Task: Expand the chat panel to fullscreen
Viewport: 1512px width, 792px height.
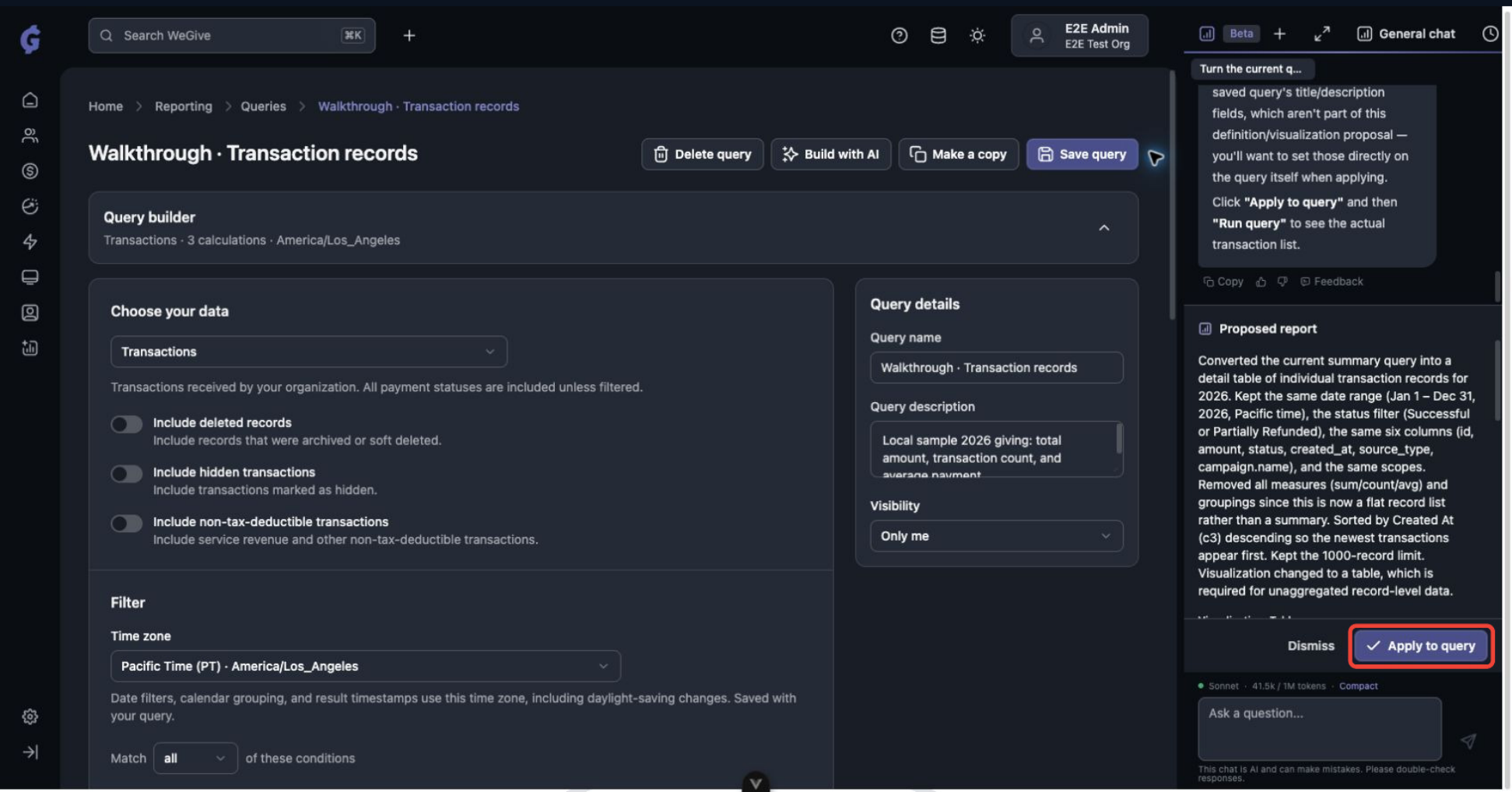Action: click(1321, 33)
